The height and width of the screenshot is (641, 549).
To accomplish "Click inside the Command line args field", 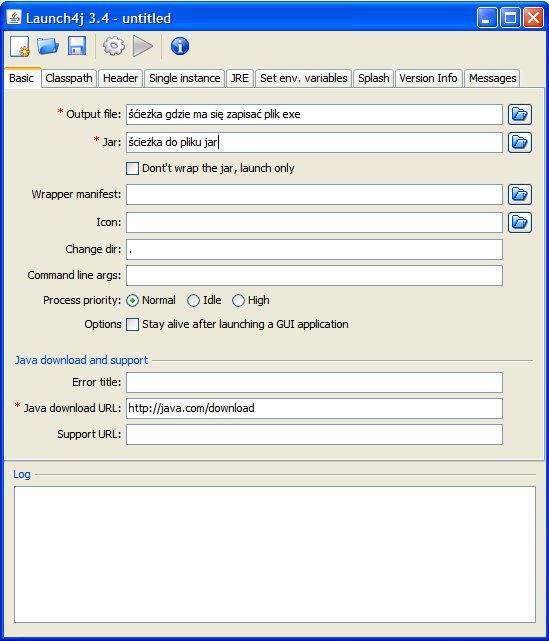I will [314, 276].
